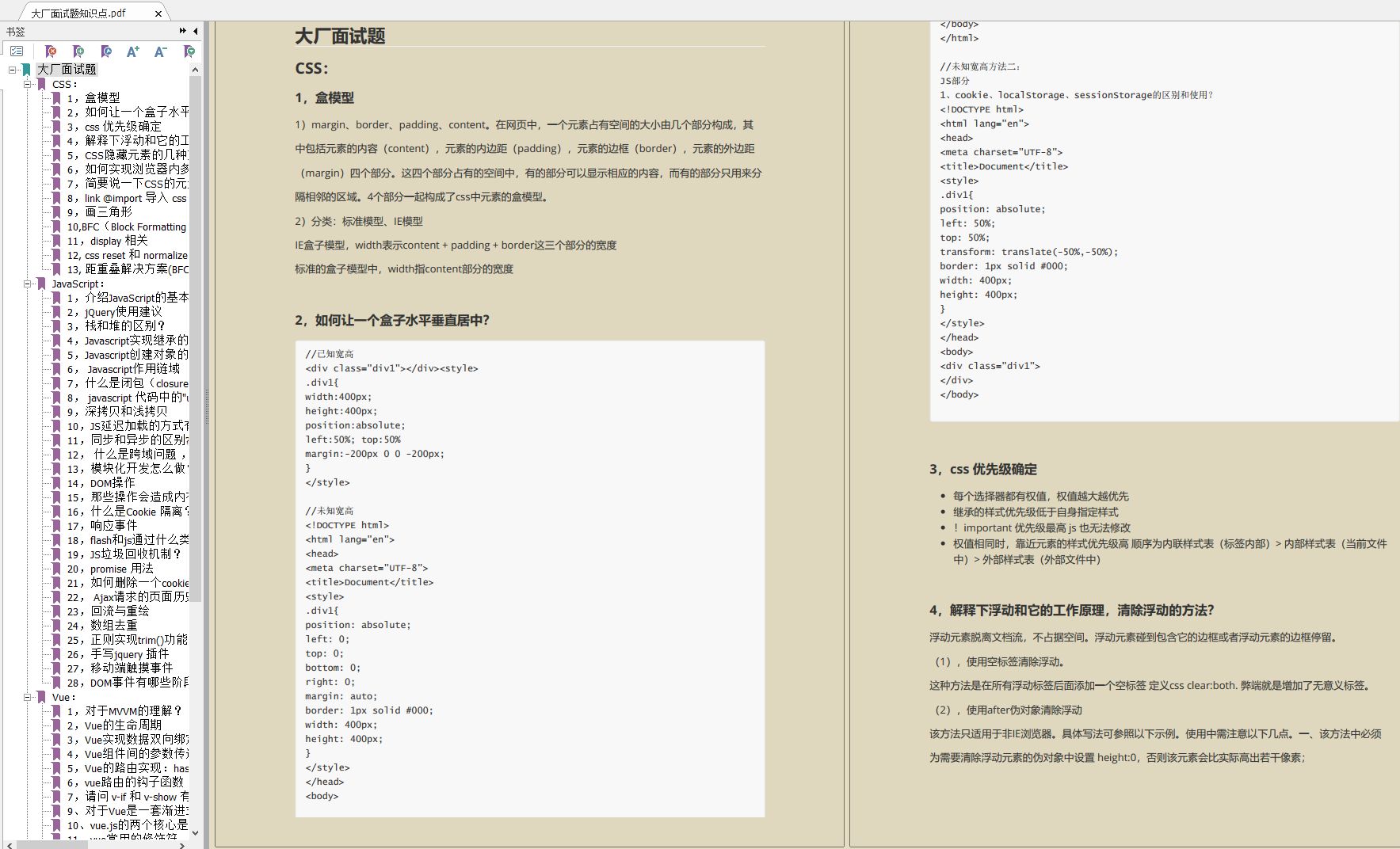Click bookmark icon of 11，display 相关

[56, 241]
